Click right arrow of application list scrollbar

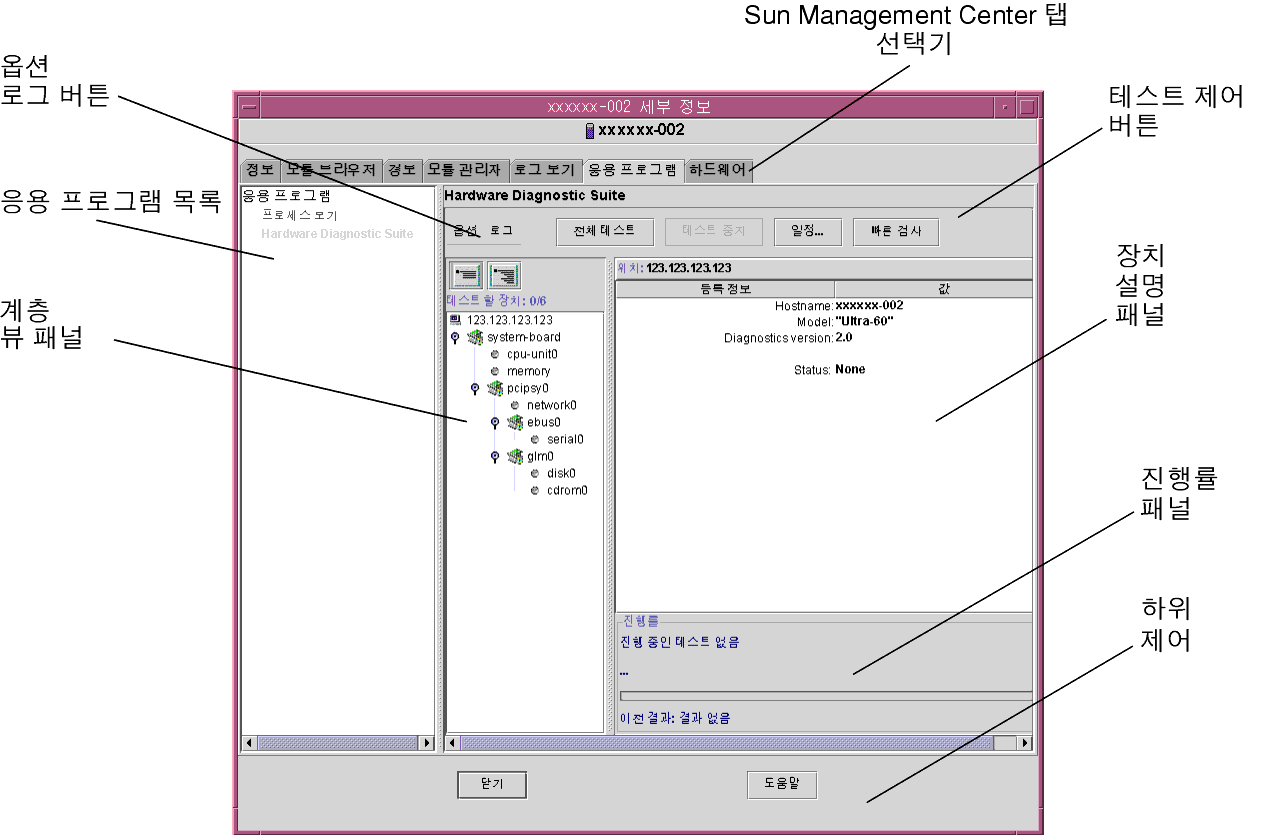coord(427,743)
